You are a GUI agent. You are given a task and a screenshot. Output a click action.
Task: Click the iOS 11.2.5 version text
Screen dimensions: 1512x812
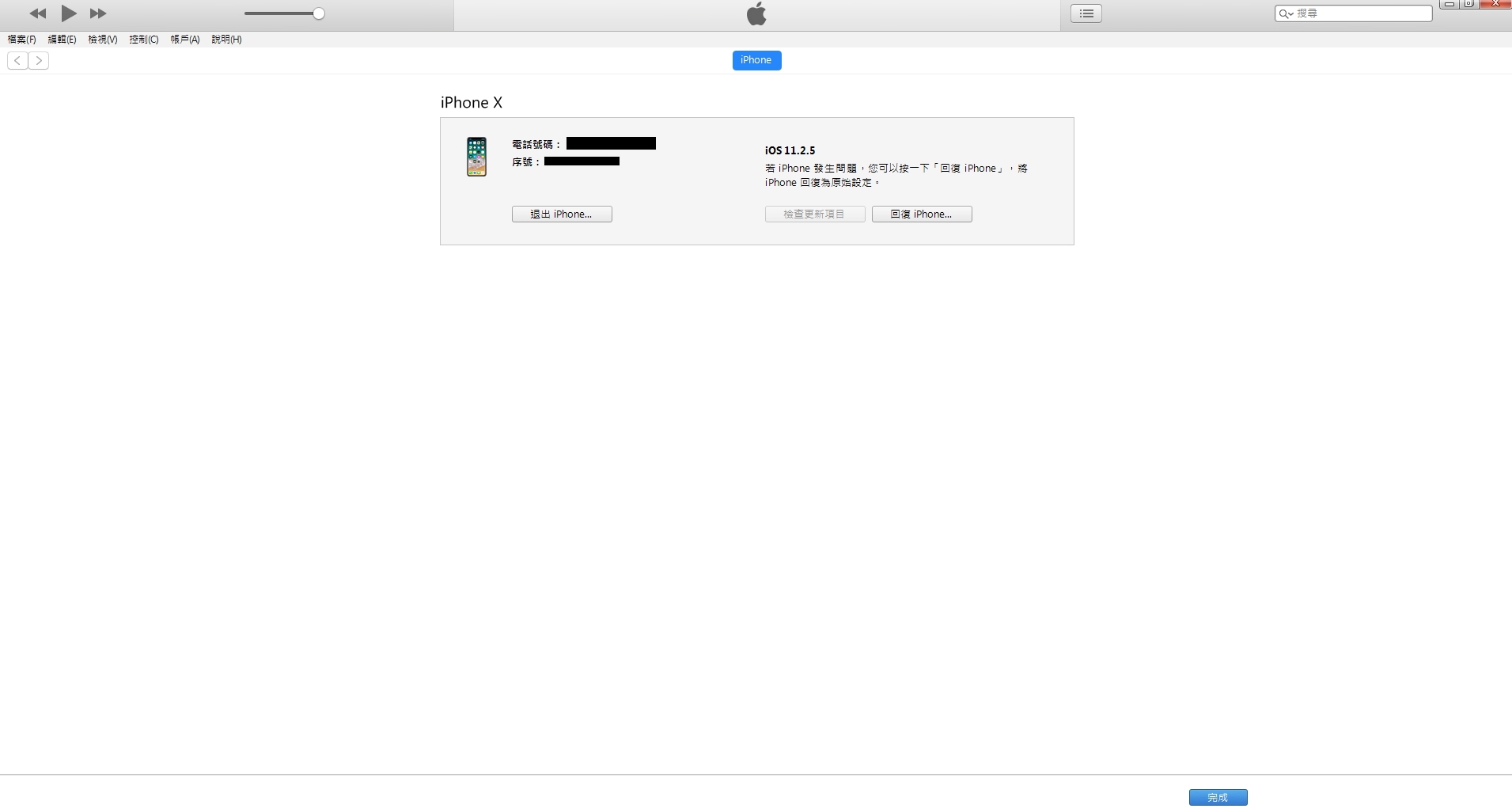click(790, 150)
